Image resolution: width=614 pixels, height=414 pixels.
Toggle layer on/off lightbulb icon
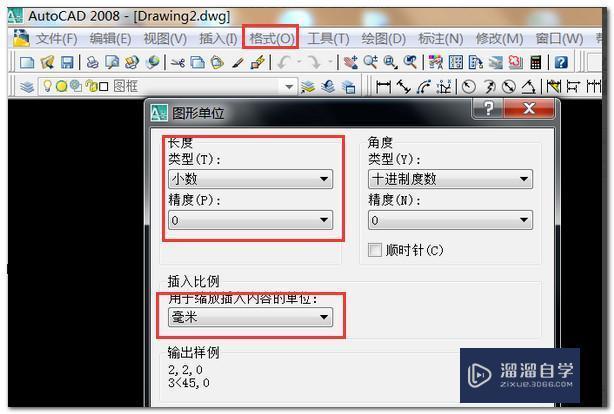47,86
